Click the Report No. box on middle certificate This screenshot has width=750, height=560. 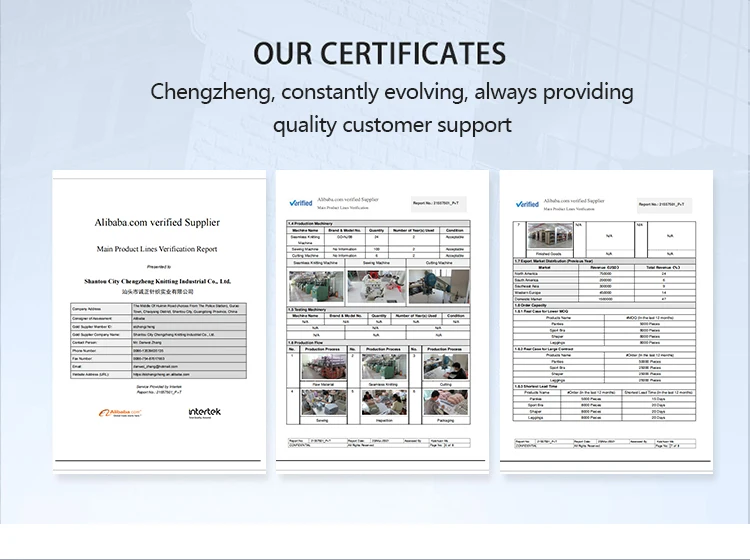point(437,204)
